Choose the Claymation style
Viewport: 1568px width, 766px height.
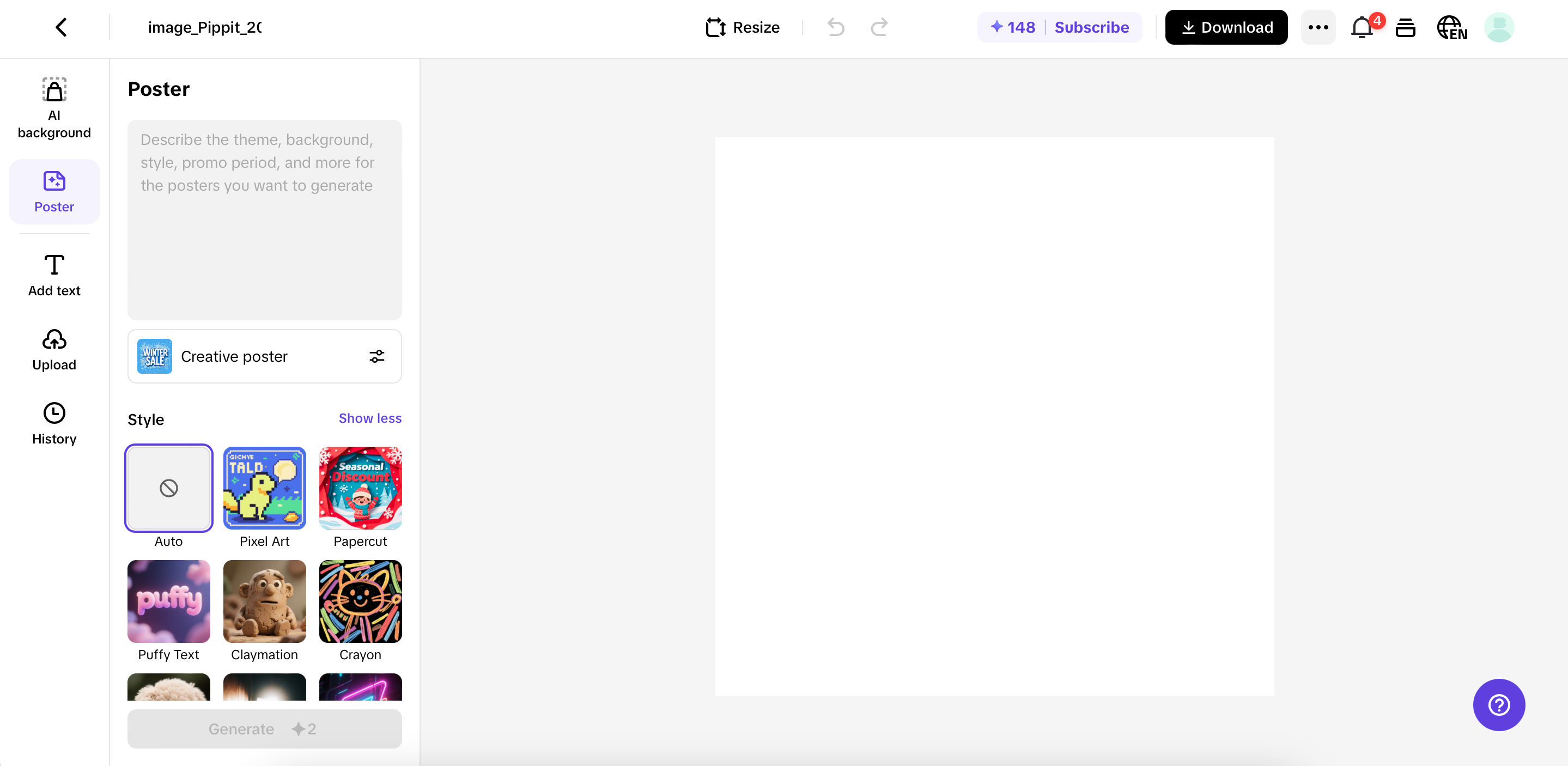(264, 601)
